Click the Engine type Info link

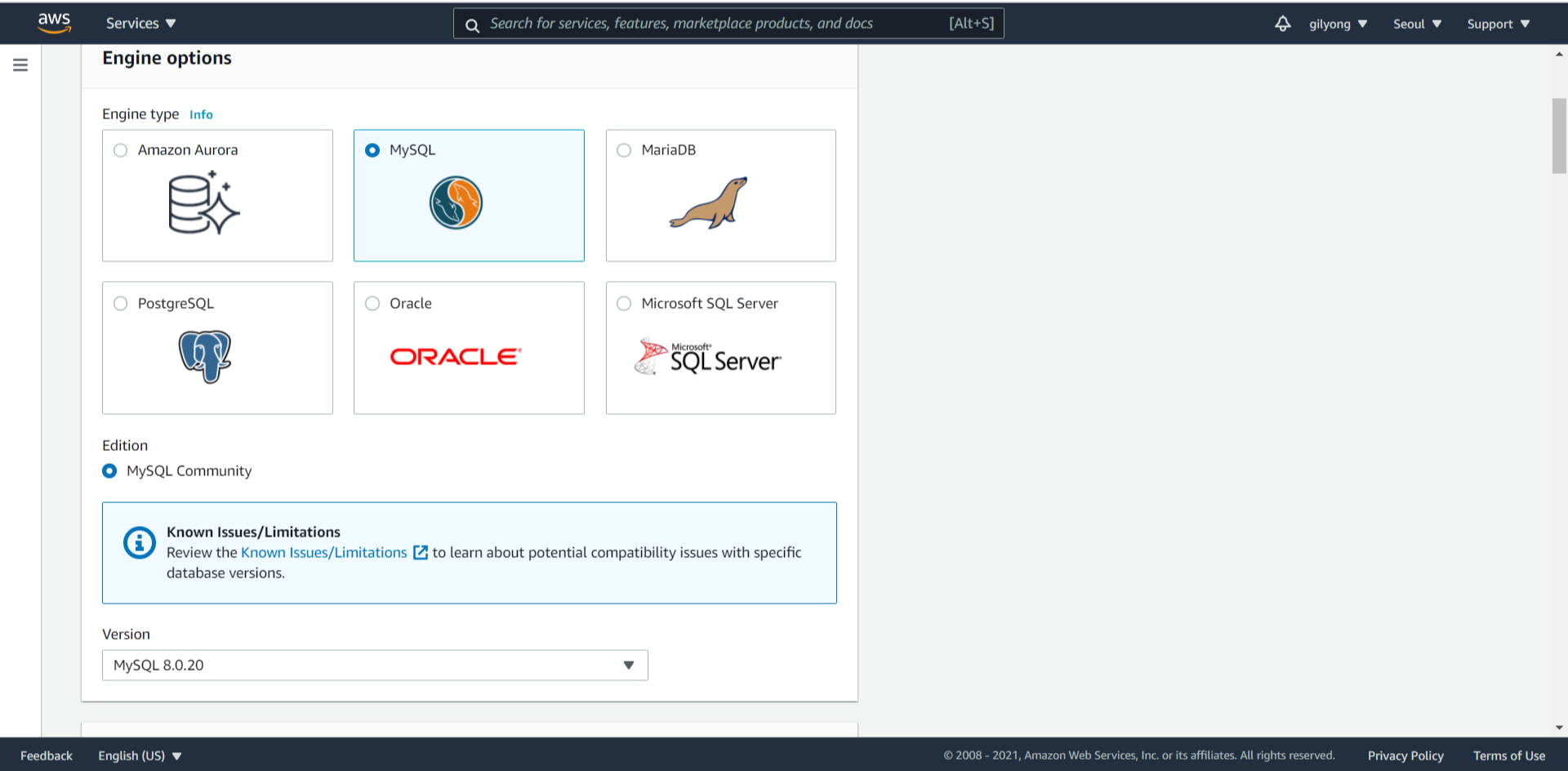coord(201,115)
